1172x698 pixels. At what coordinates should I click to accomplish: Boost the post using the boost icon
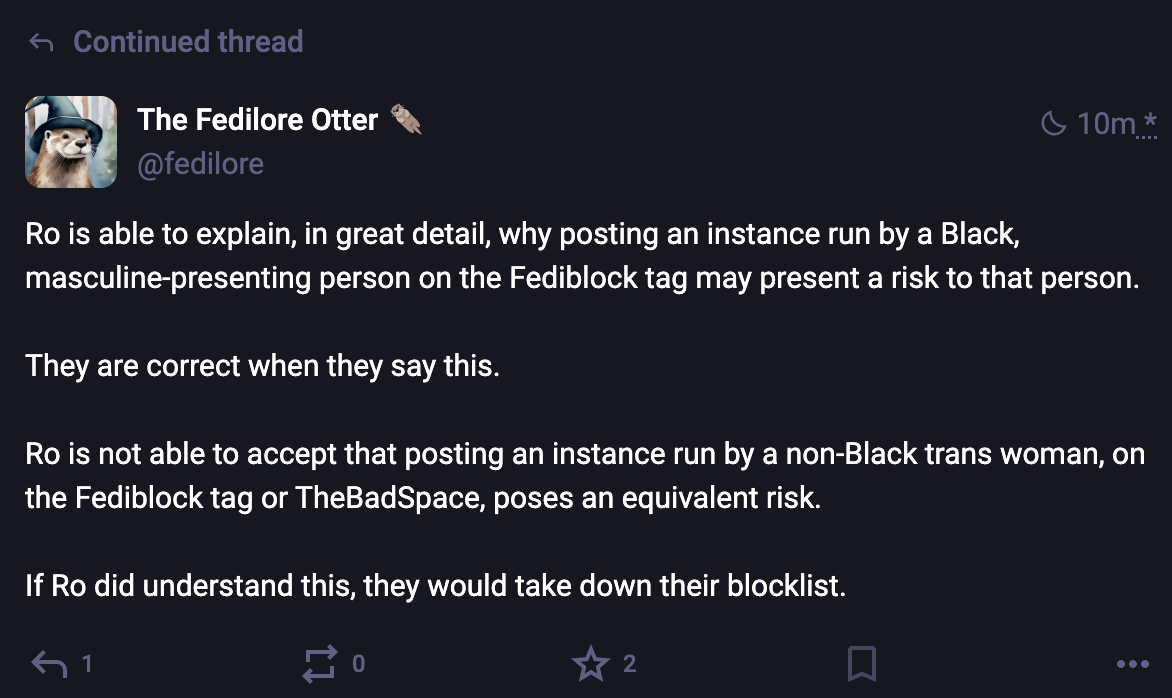(x=321, y=663)
